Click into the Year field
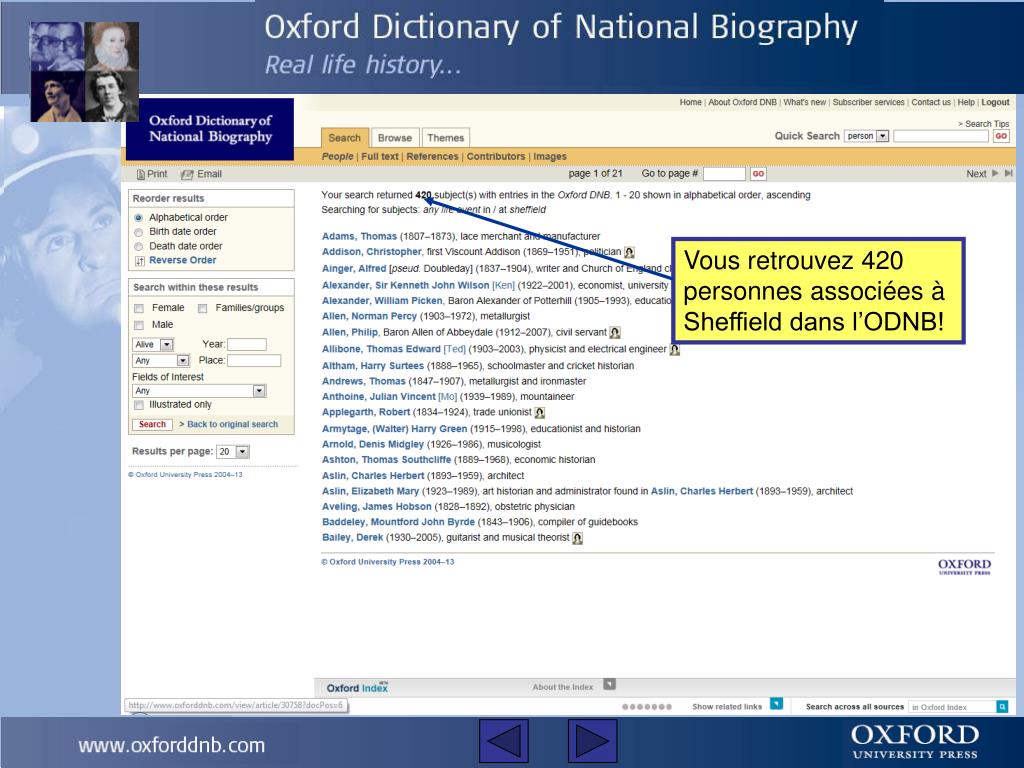This screenshot has height=768, width=1024. point(247,344)
